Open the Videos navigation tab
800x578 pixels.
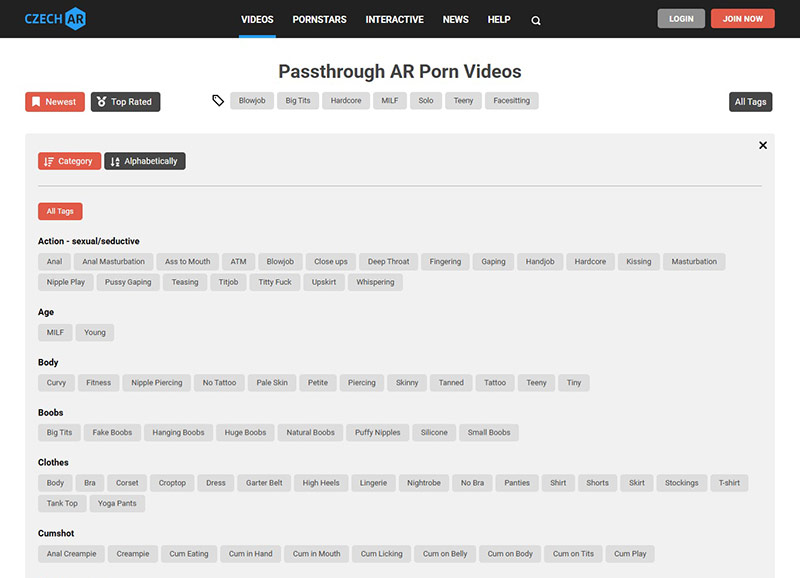coord(257,19)
